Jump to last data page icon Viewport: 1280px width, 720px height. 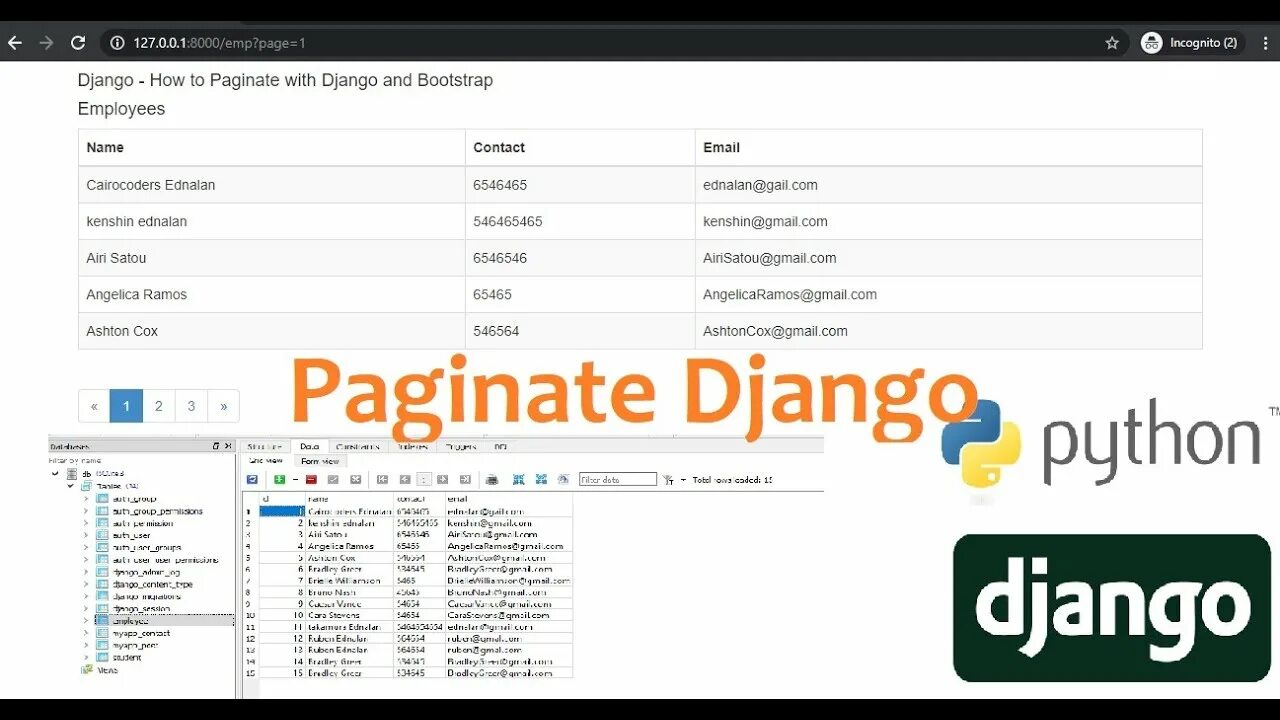465,479
